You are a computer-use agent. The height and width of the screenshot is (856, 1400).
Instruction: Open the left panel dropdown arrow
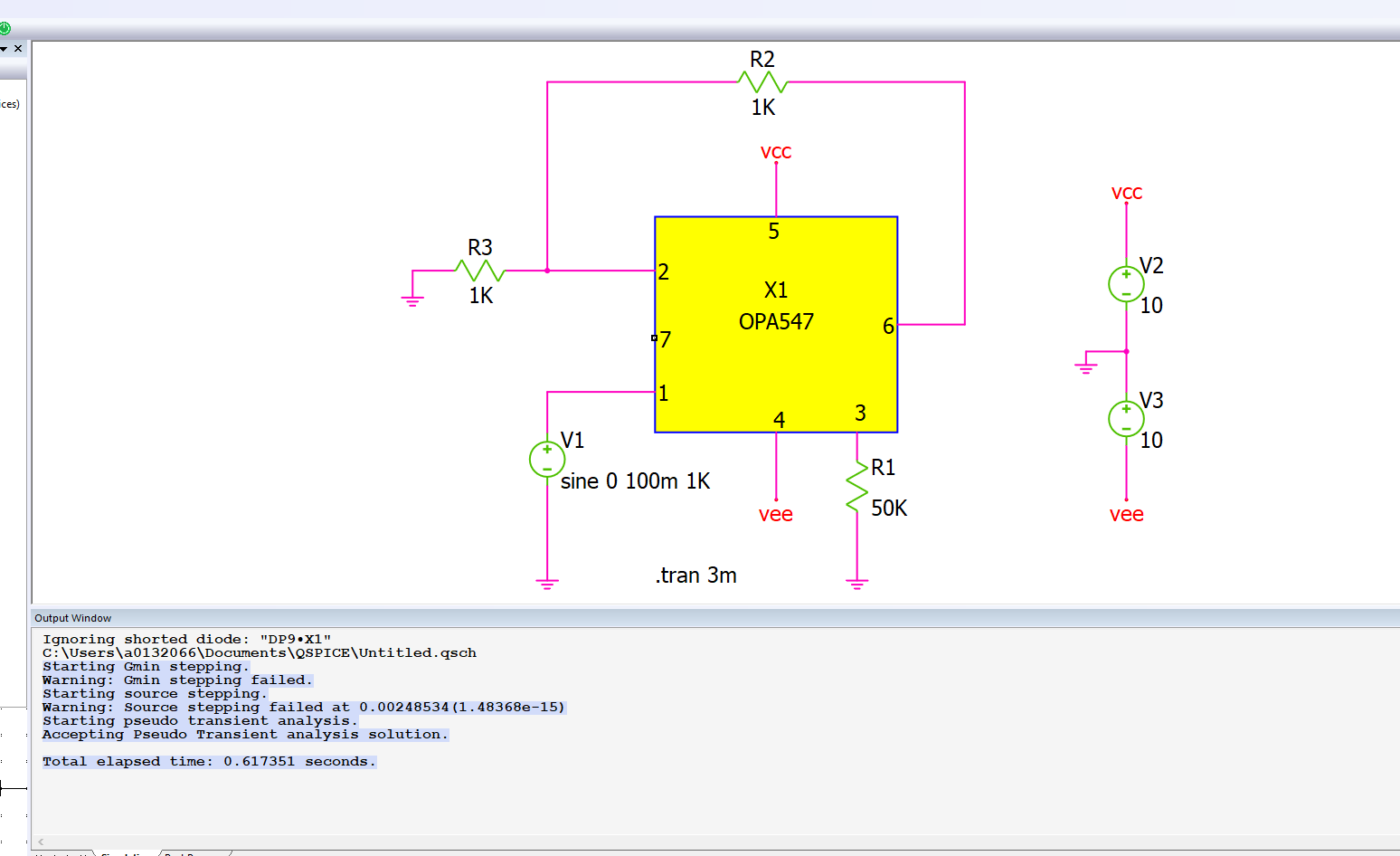4,49
